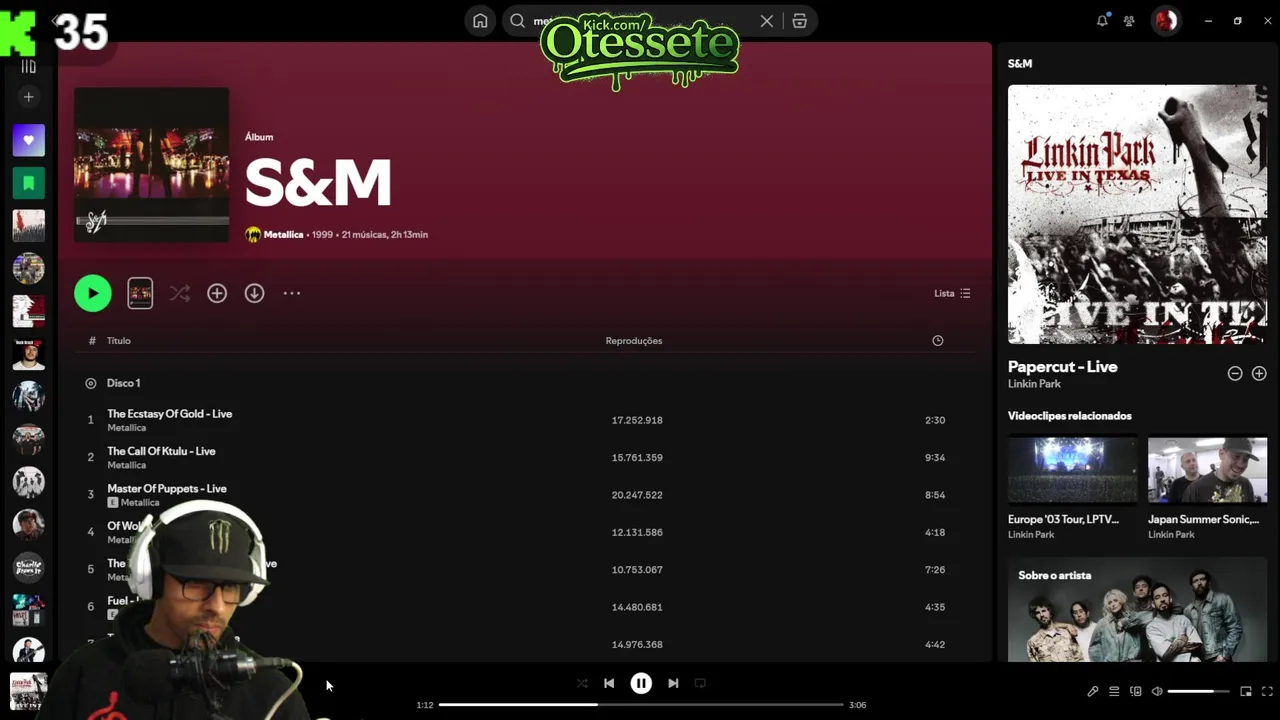Screen dimensions: 1280x720
Task: Sort by duration clock icon
Action: click(937, 341)
